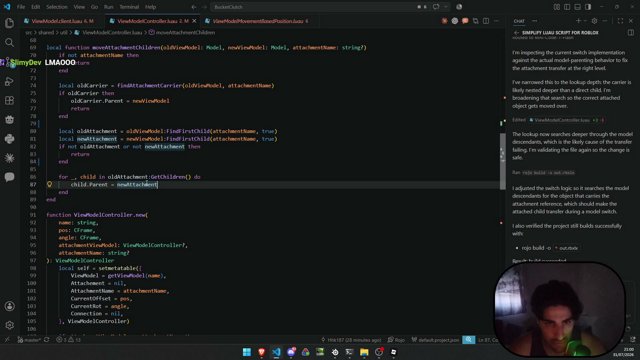
Task: Open the new chat dropdown arrow beside plus
Action: [x=585, y=21]
